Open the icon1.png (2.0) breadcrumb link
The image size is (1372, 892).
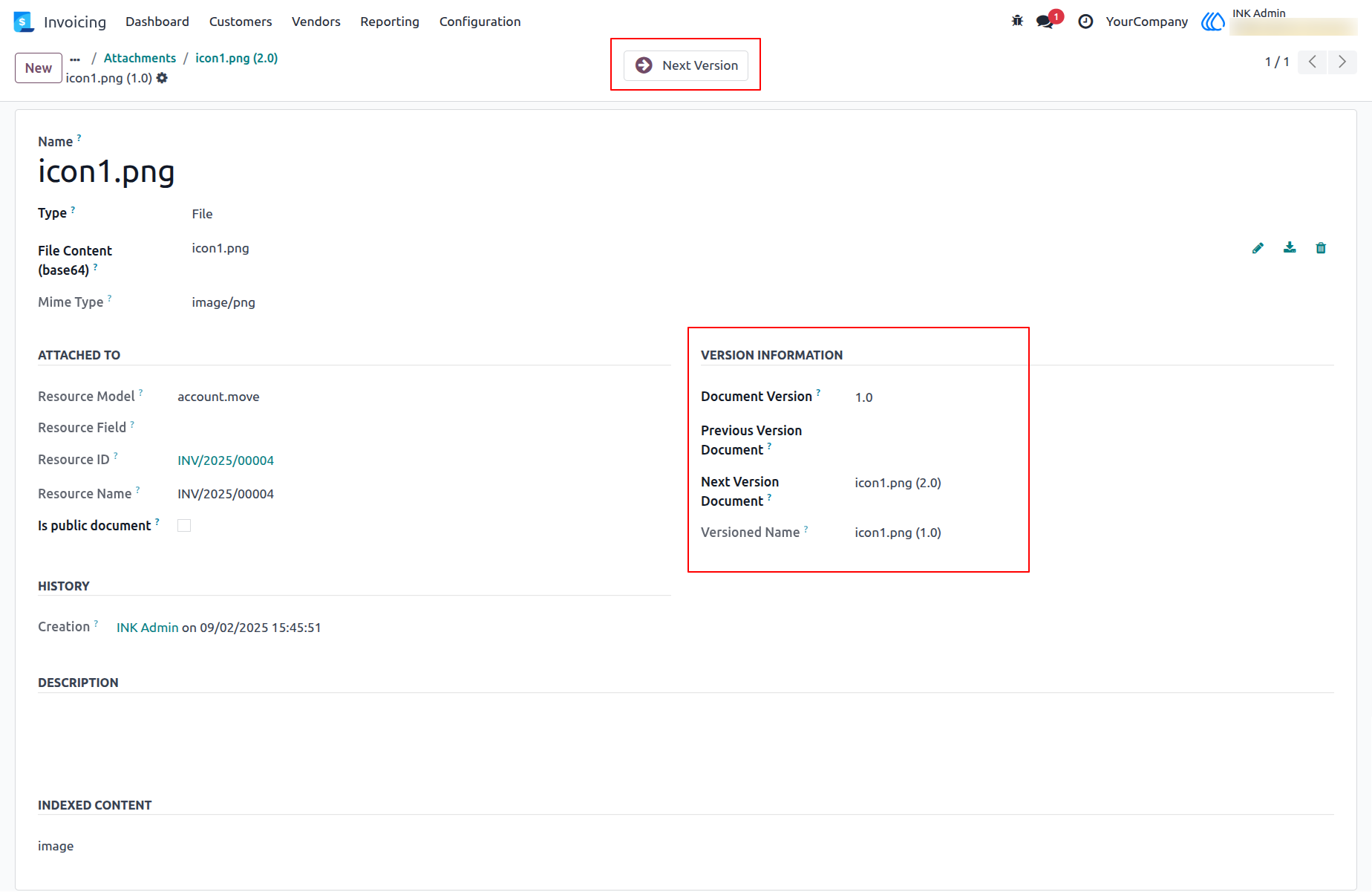[x=237, y=58]
